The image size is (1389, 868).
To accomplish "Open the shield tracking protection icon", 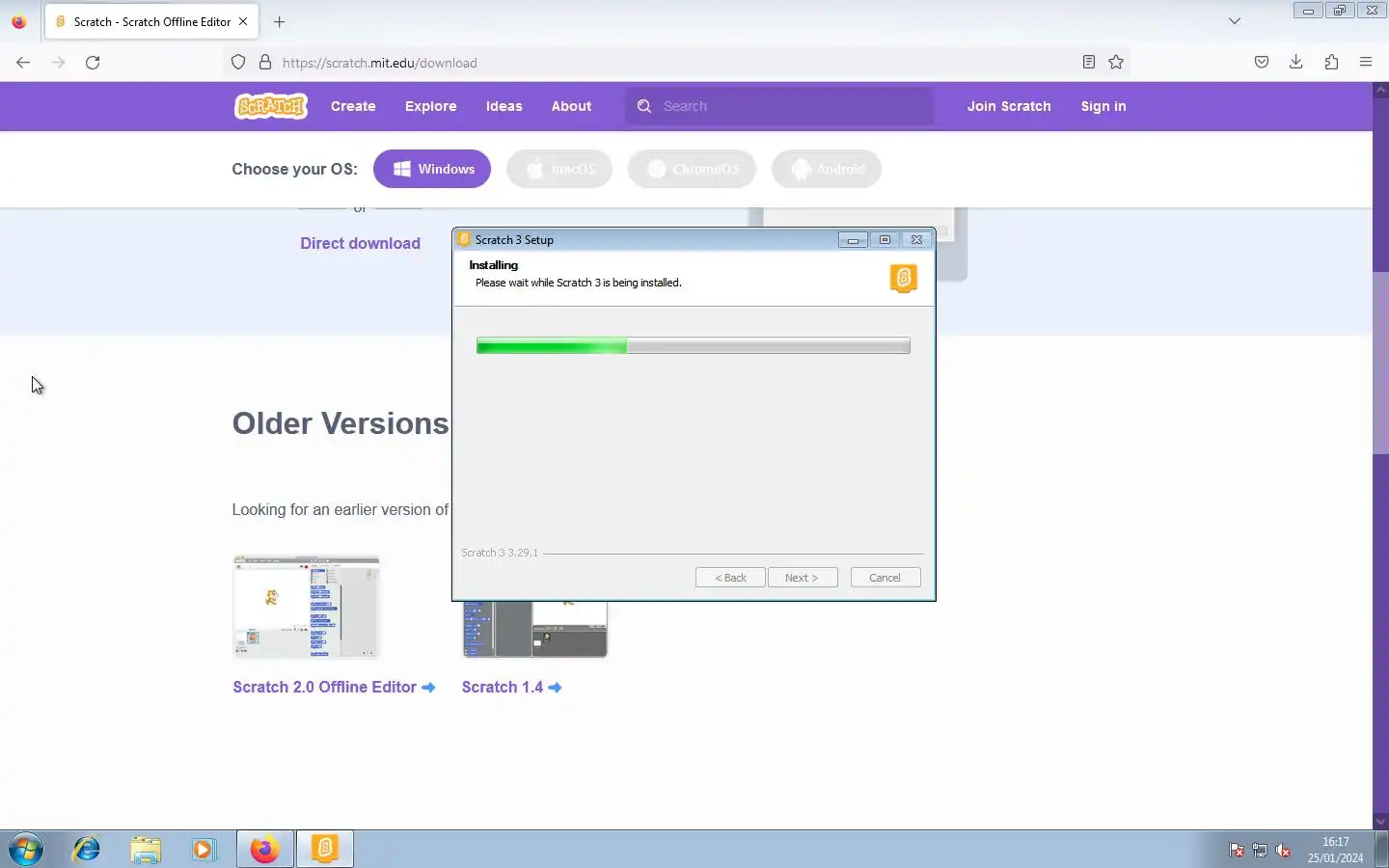I will coord(238,63).
